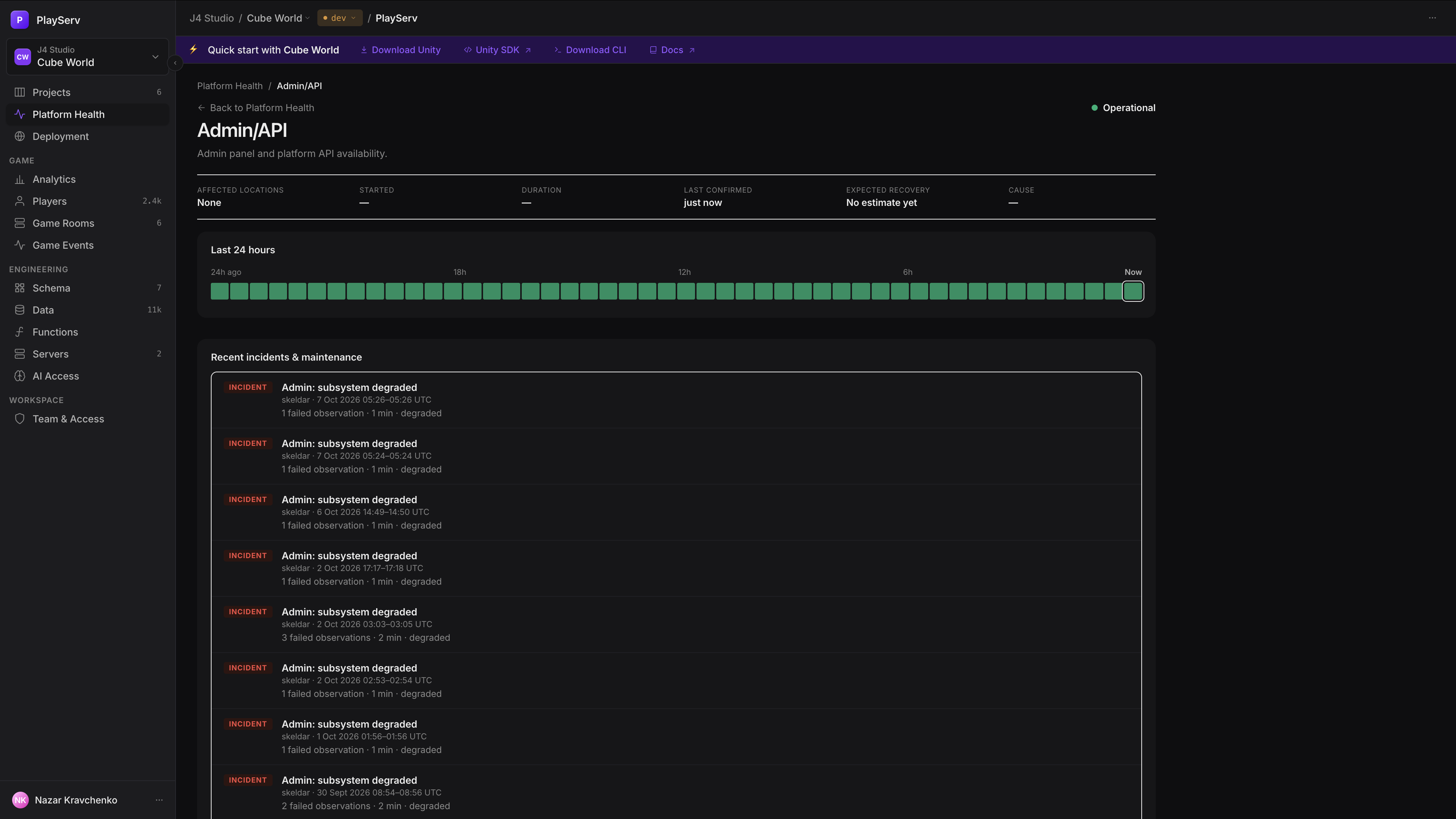Open Analytics via its bar chart icon
The width and height of the screenshot is (1456, 819).
coord(20,179)
